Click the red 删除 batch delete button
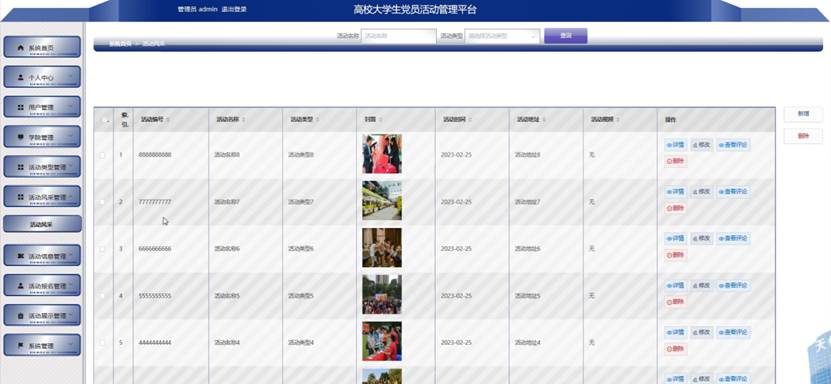The image size is (831, 384). pyautogui.click(x=803, y=136)
